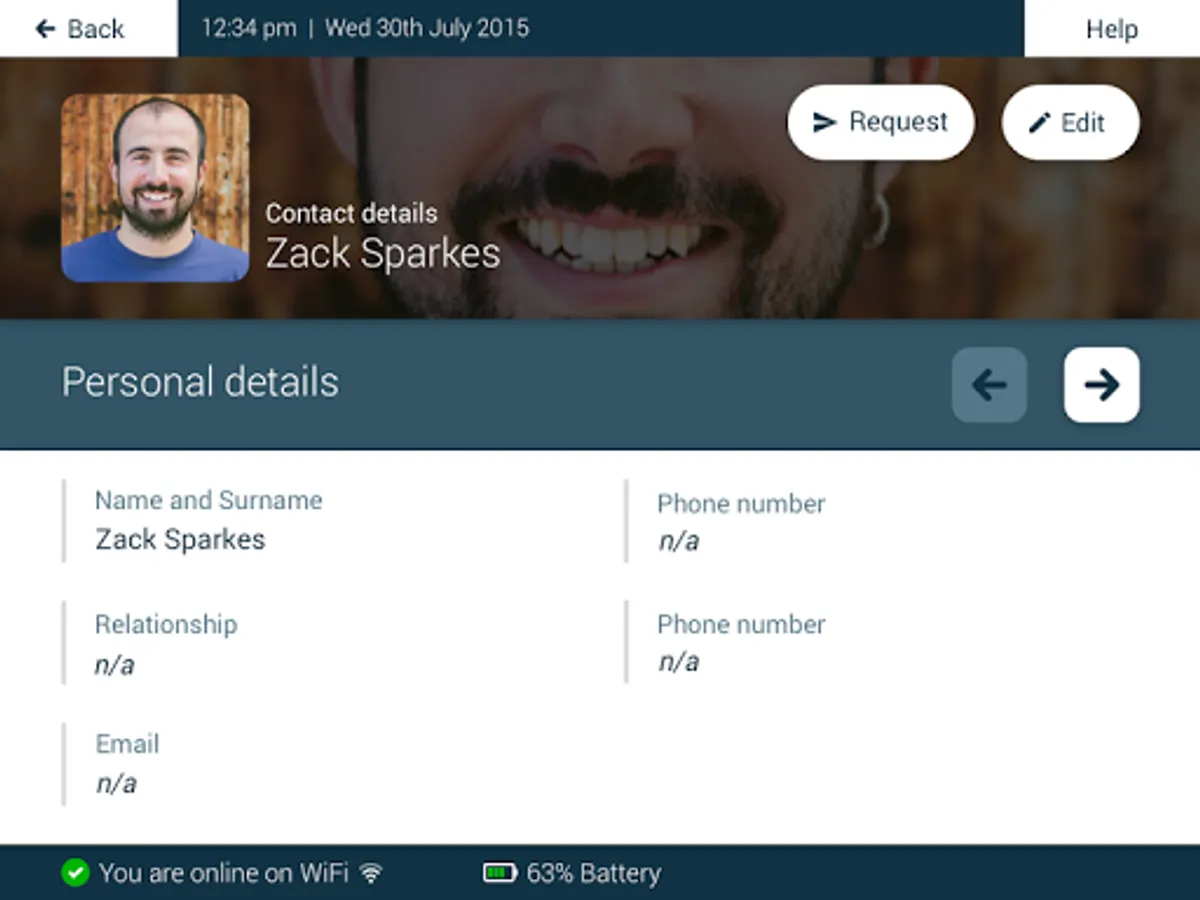The height and width of the screenshot is (900, 1200).
Task: Open the Help page
Action: (1112, 28)
